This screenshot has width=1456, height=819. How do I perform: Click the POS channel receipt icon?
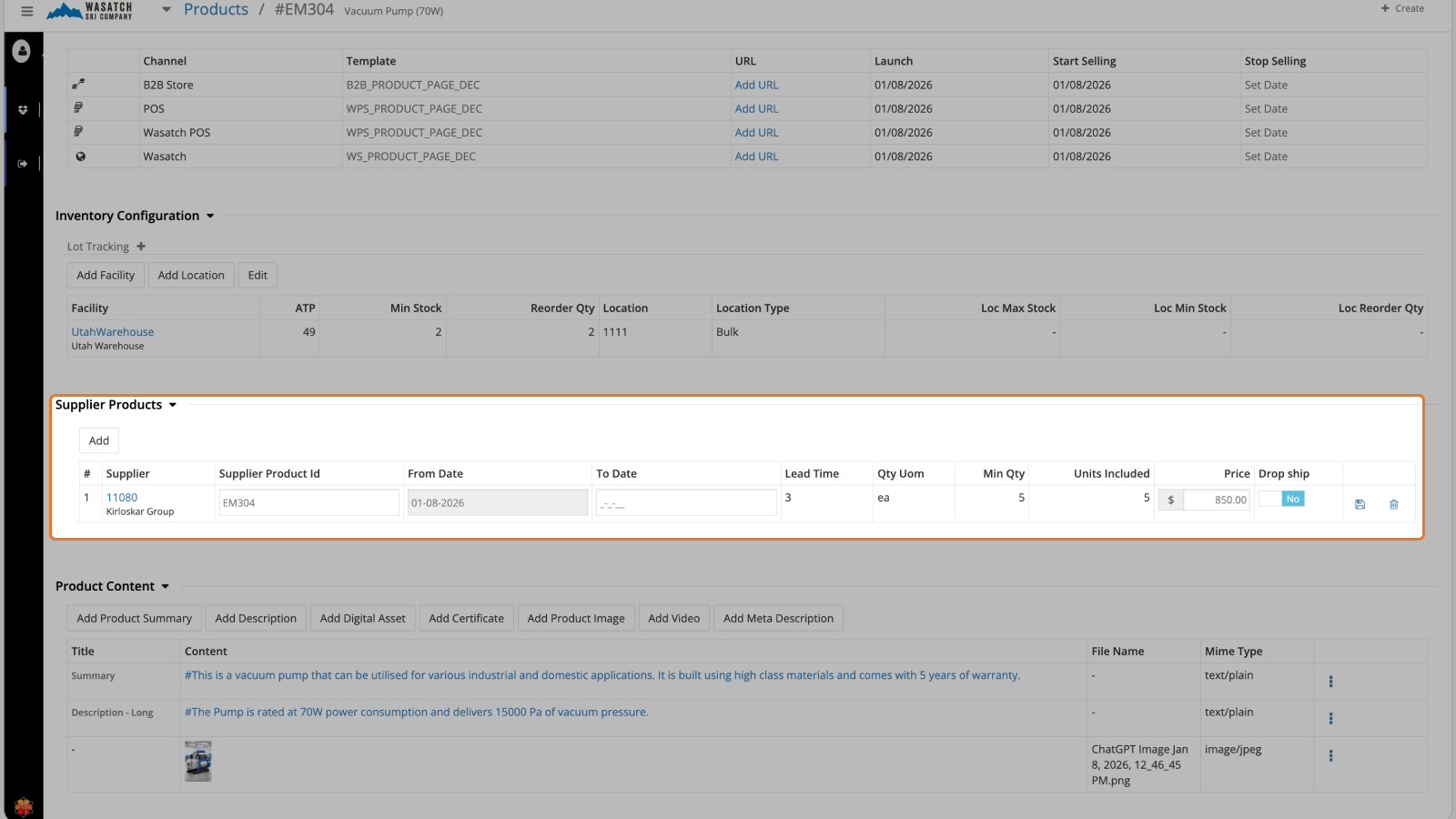coord(80,108)
